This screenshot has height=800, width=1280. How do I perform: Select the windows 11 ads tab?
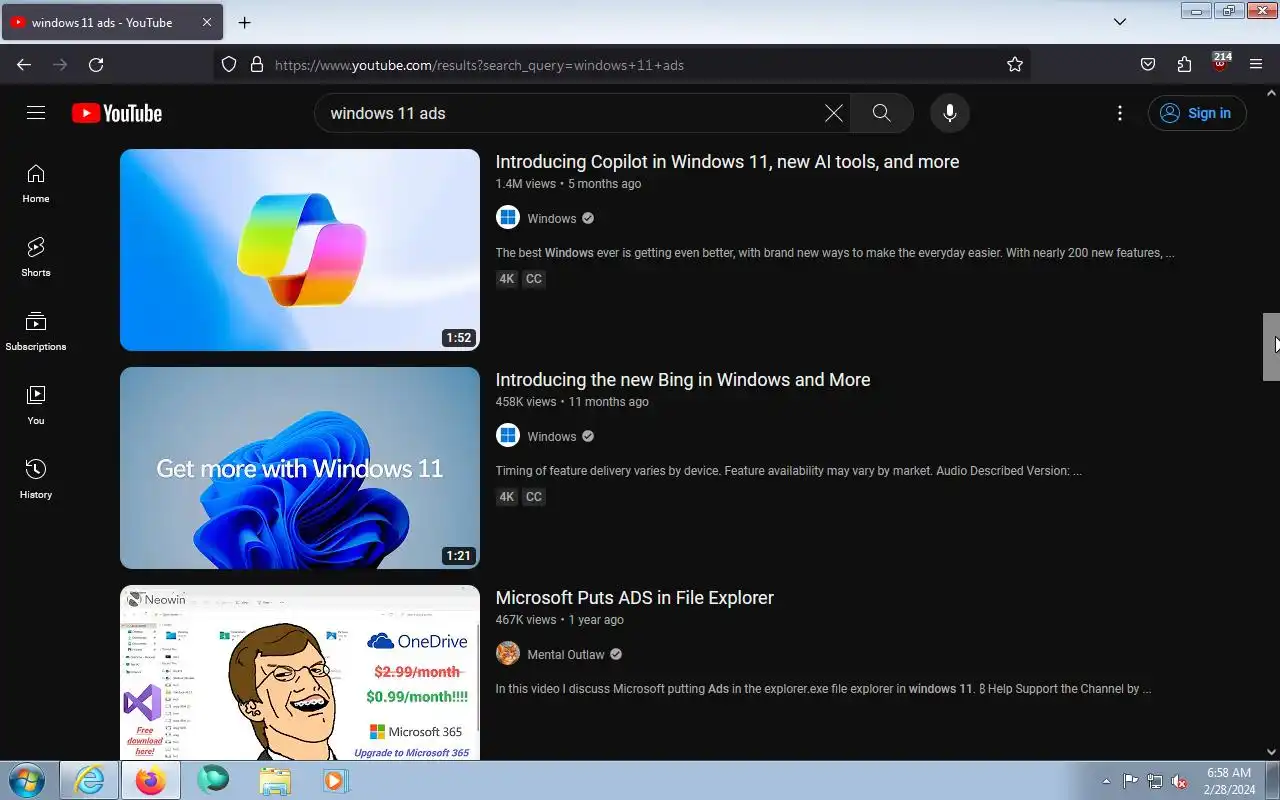[111, 22]
